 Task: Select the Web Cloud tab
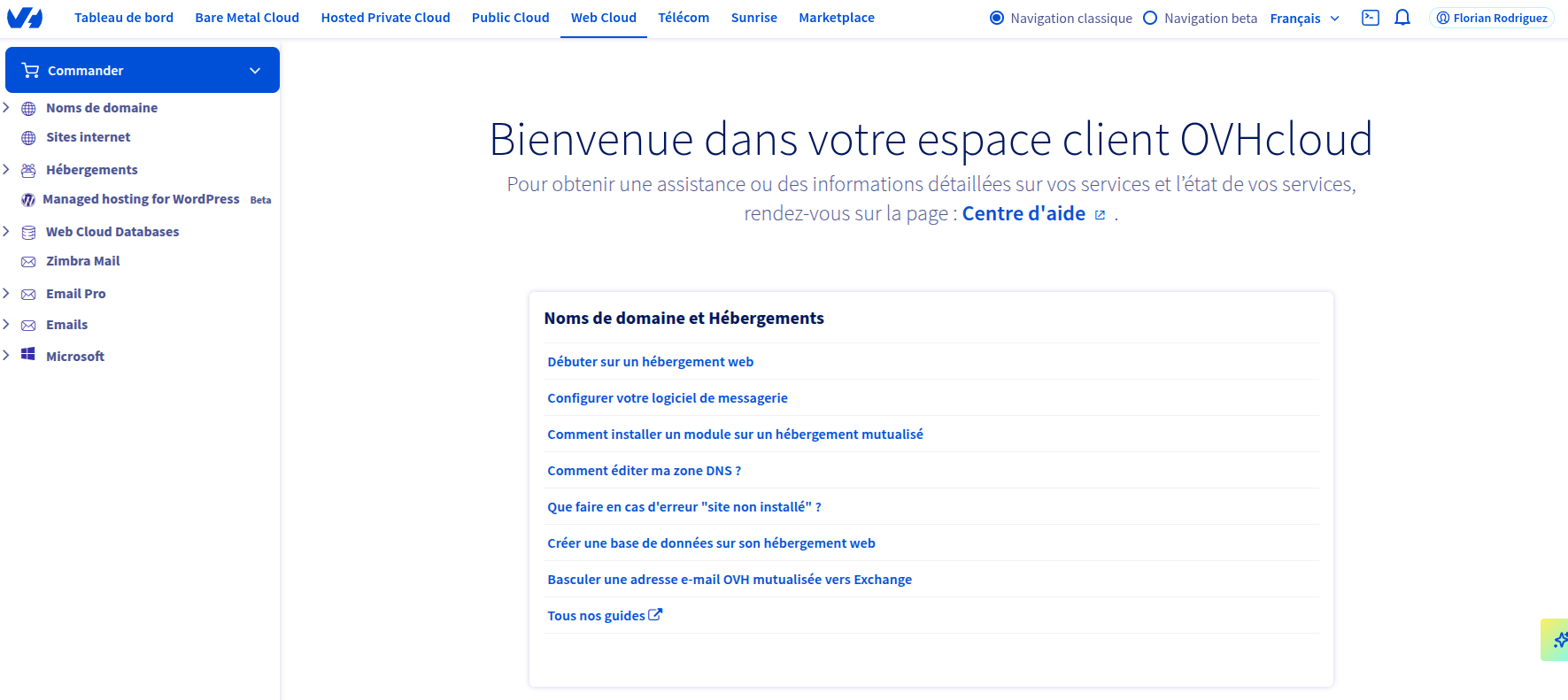pos(604,18)
